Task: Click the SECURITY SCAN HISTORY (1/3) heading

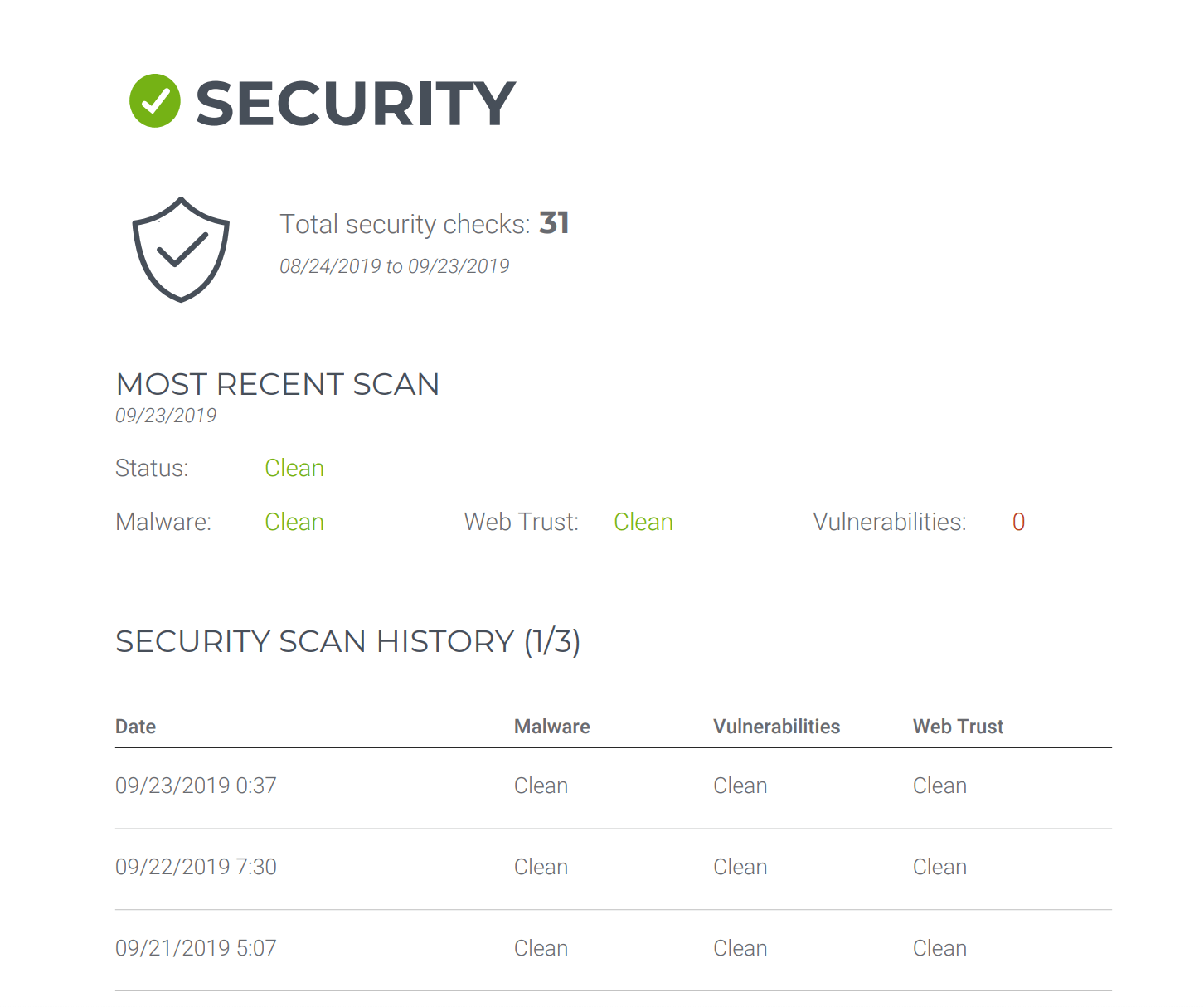Action: pyautogui.click(x=347, y=642)
